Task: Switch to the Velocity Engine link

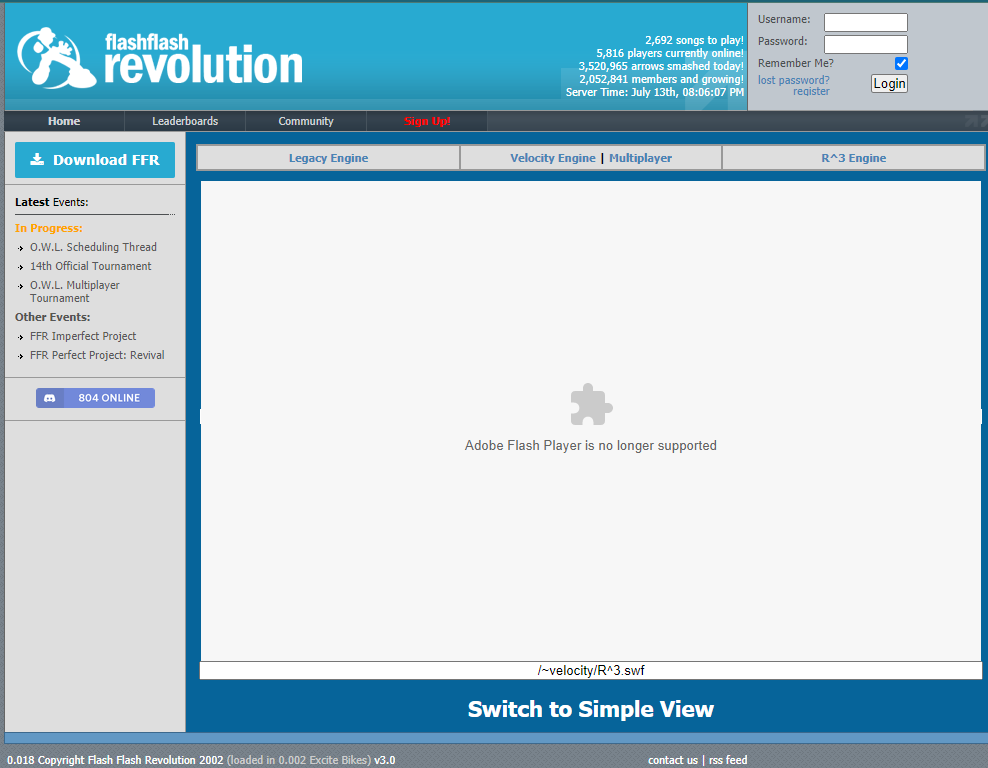Action: 553,158
